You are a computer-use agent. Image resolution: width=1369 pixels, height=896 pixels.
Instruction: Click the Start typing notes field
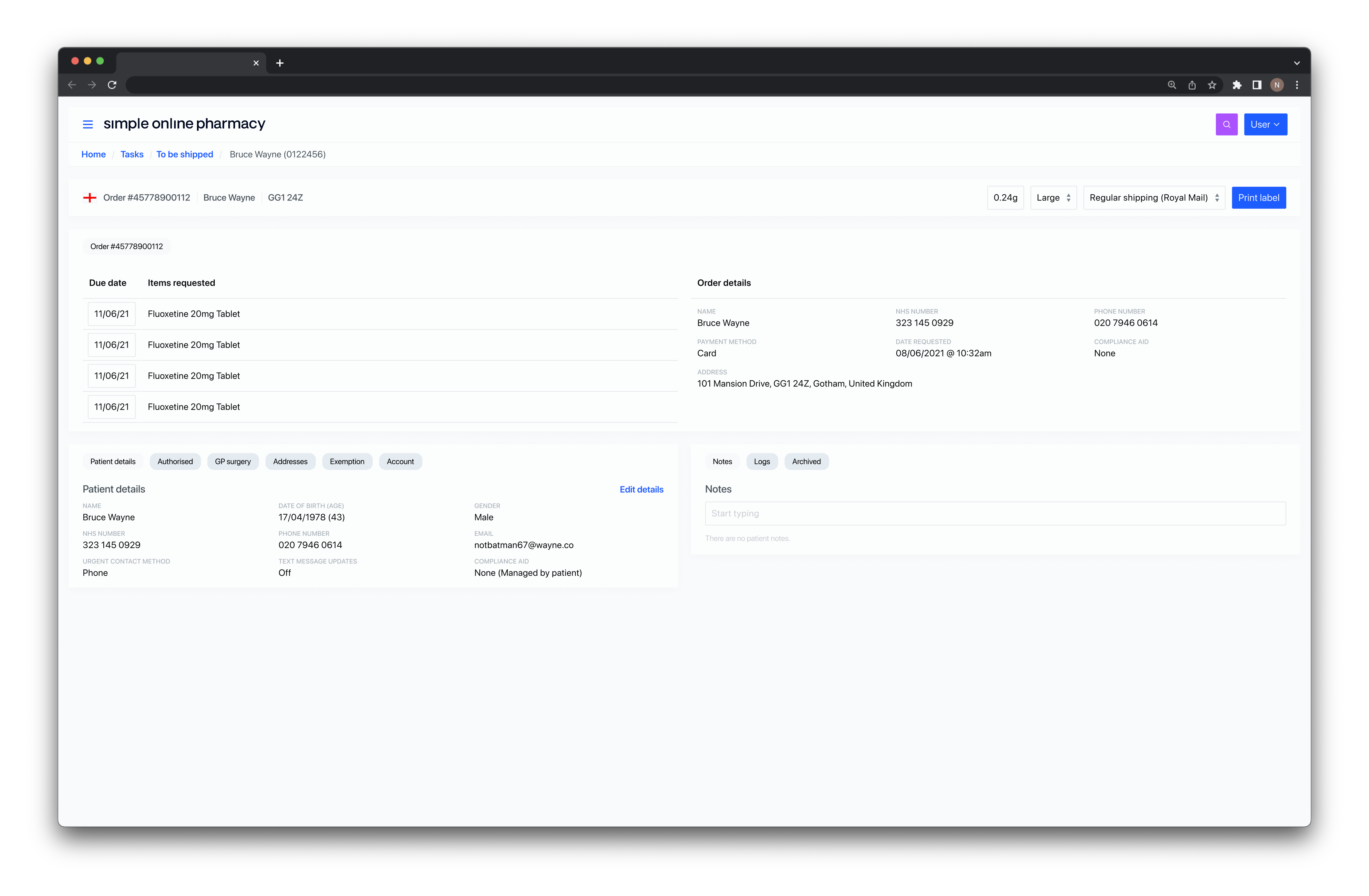click(995, 514)
